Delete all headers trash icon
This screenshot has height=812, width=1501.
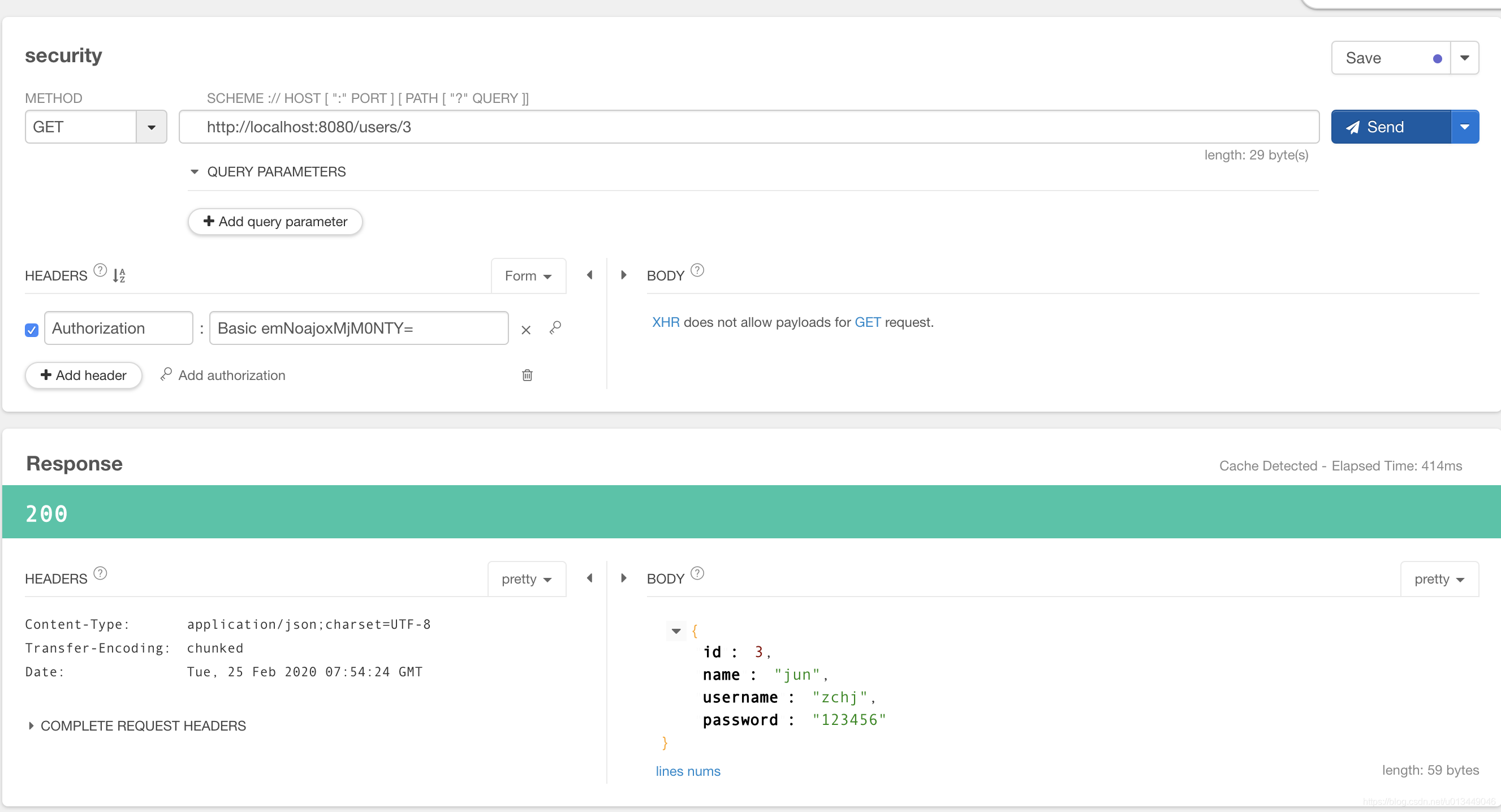pyautogui.click(x=527, y=375)
